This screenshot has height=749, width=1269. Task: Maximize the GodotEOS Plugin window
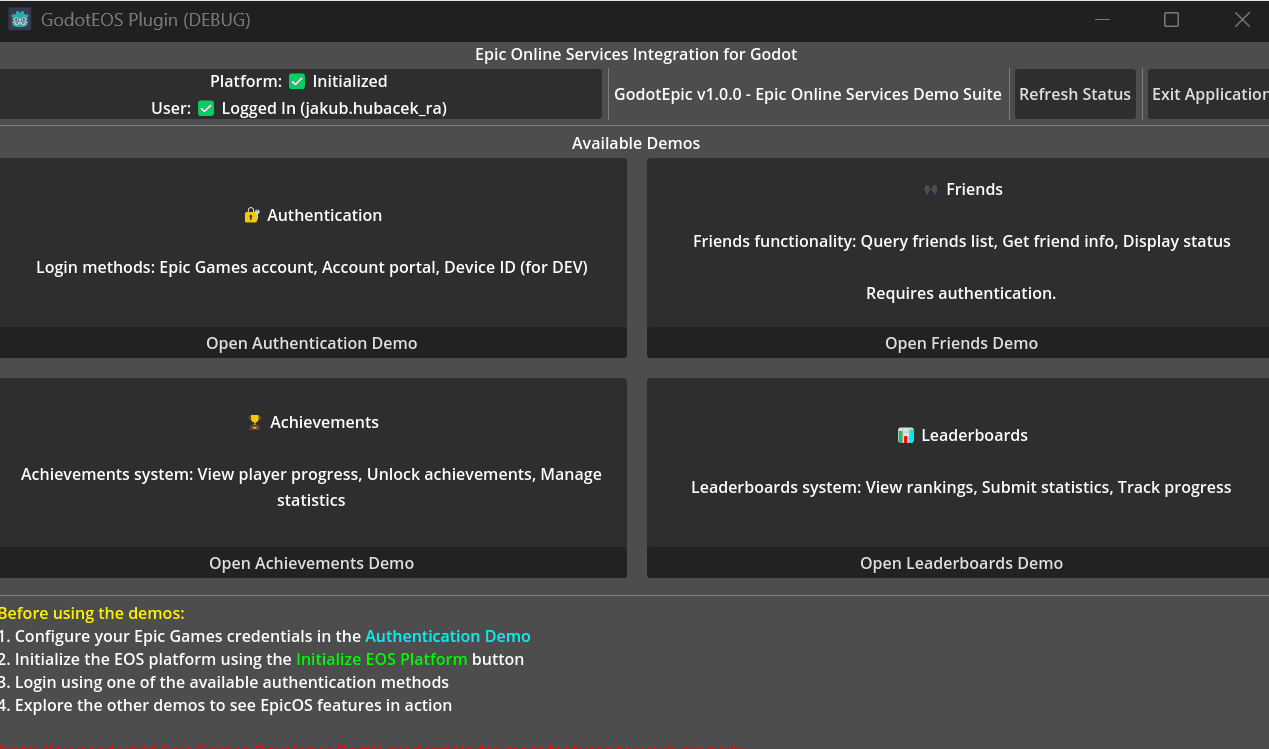click(x=1171, y=19)
